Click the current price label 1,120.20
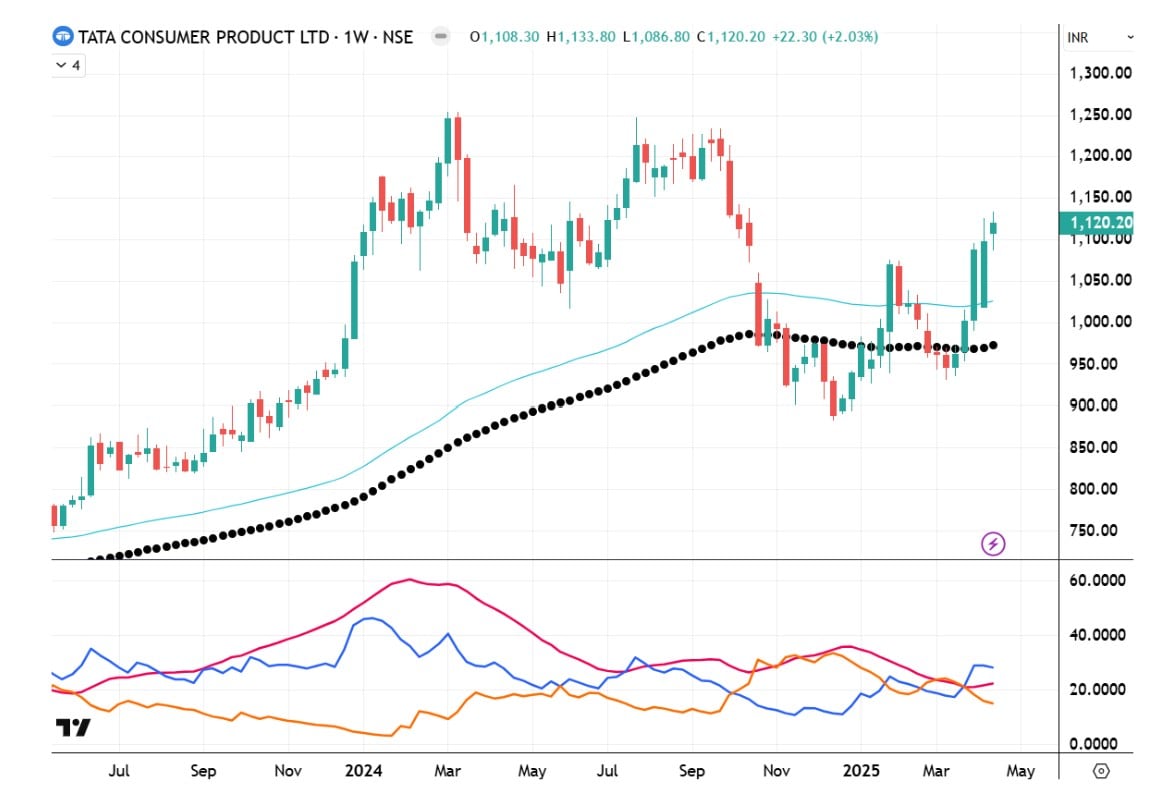The height and width of the screenshot is (810, 1164). (1098, 223)
